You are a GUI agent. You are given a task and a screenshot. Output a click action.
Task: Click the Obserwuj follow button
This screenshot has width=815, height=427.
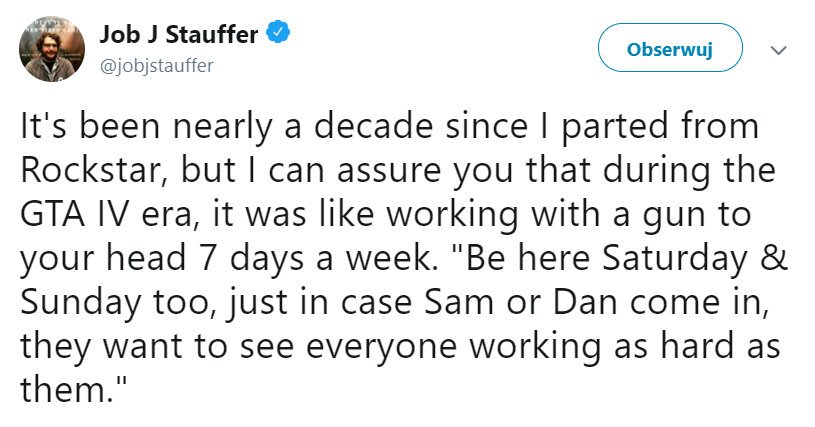pyautogui.click(x=669, y=51)
